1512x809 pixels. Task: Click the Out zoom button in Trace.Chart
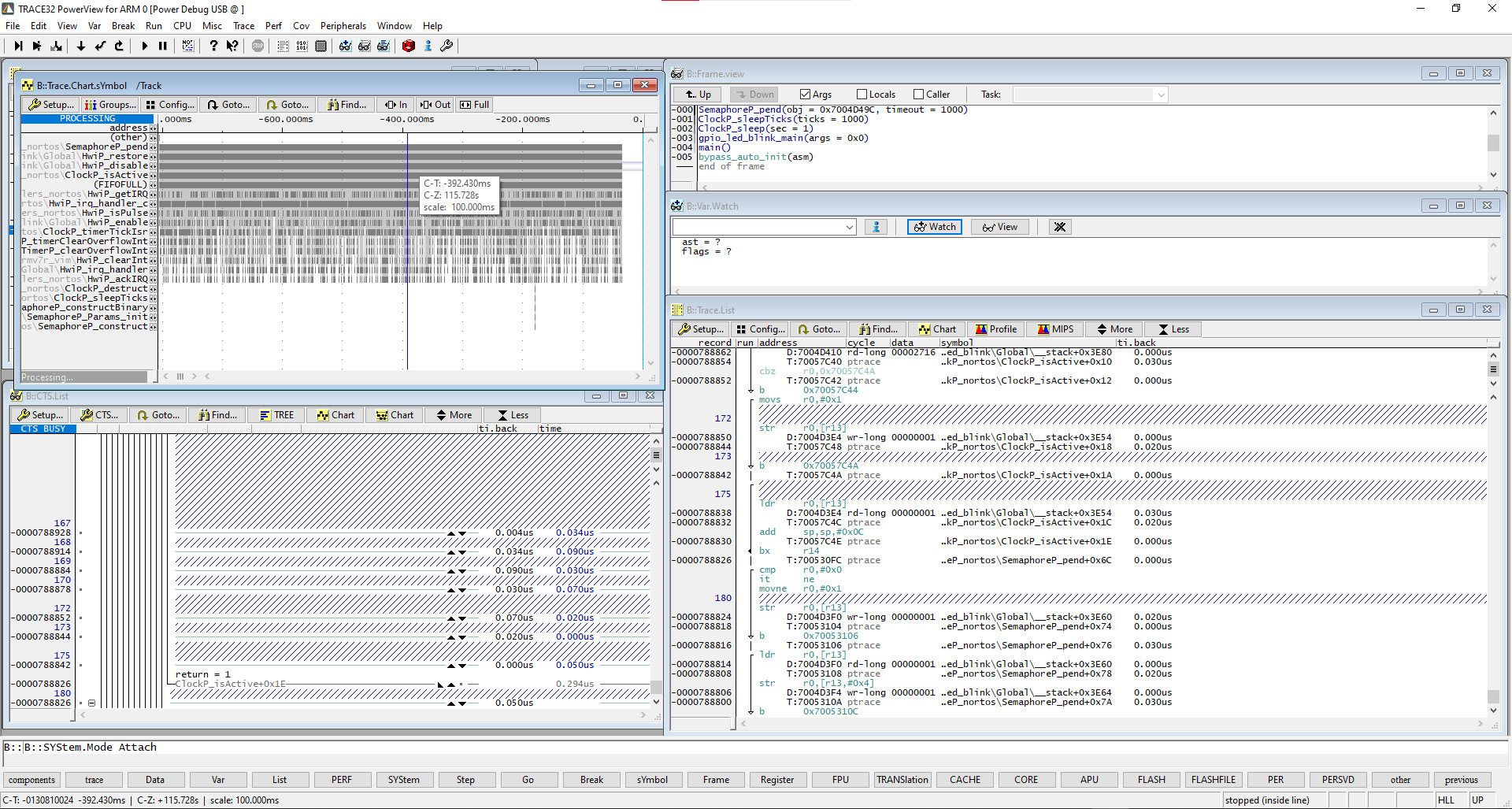(x=435, y=105)
